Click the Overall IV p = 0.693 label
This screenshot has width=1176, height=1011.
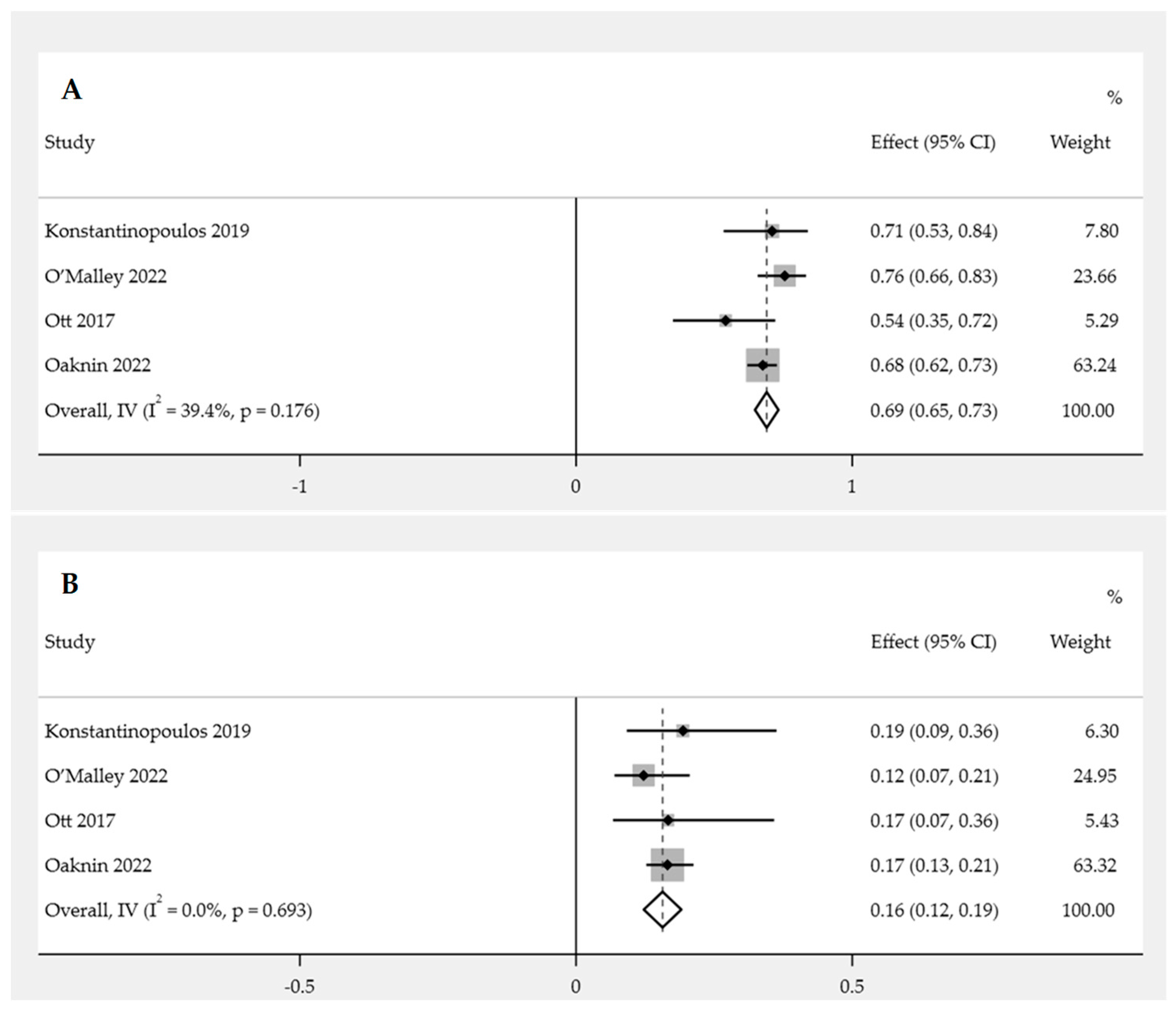(x=178, y=910)
